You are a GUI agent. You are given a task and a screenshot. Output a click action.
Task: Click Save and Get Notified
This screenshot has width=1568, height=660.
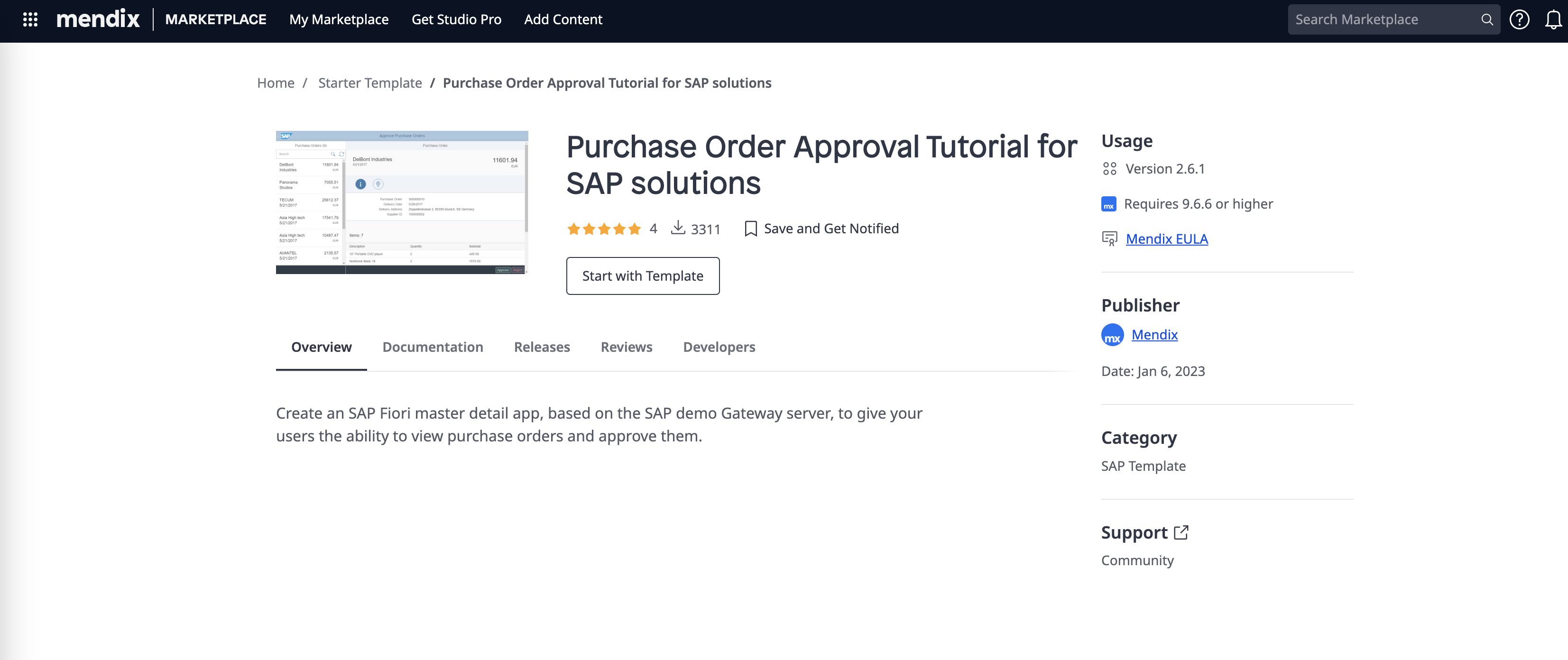[831, 229]
